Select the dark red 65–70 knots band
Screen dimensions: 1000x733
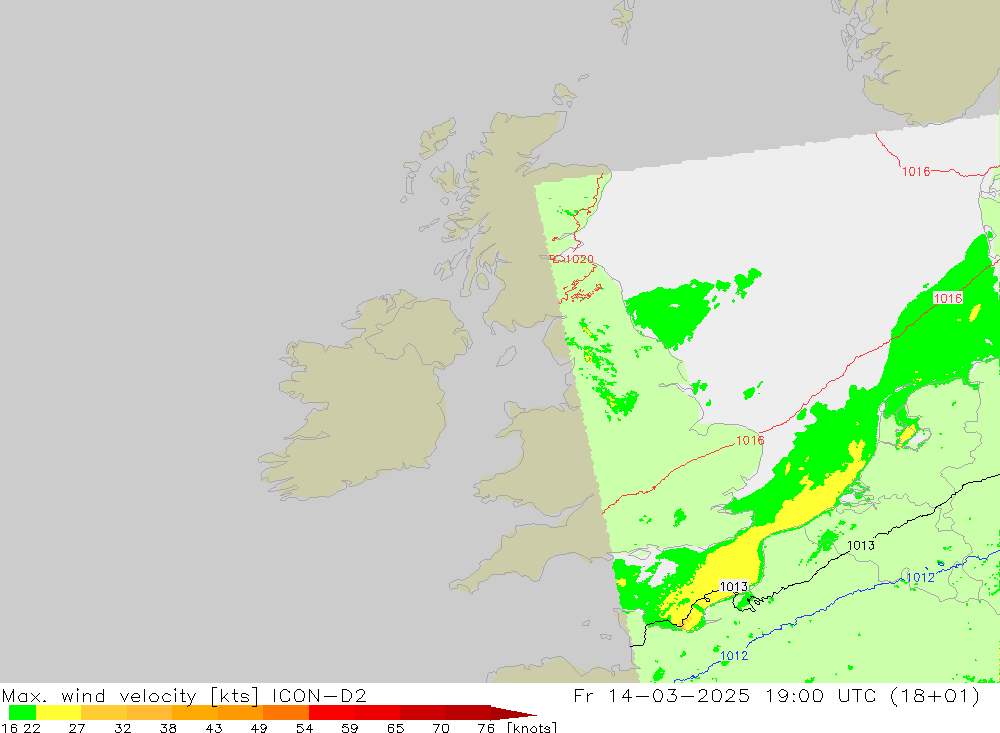[422, 713]
